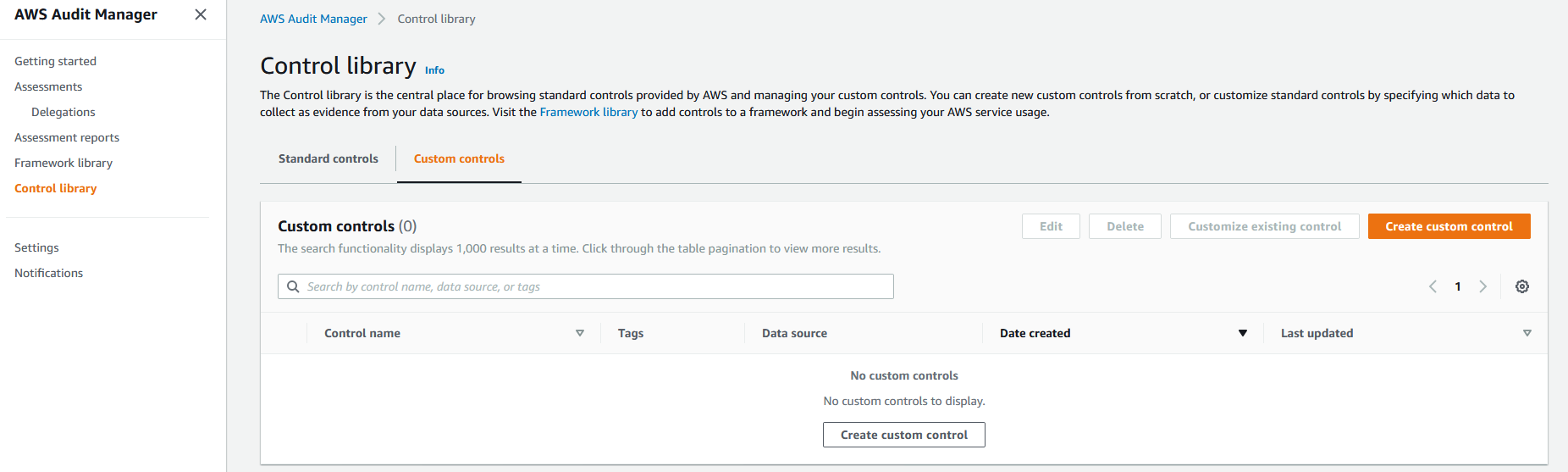Image resolution: width=1568 pixels, height=472 pixels.
Task: Click Control library breadcrumb text
Action: coord(436,19)
